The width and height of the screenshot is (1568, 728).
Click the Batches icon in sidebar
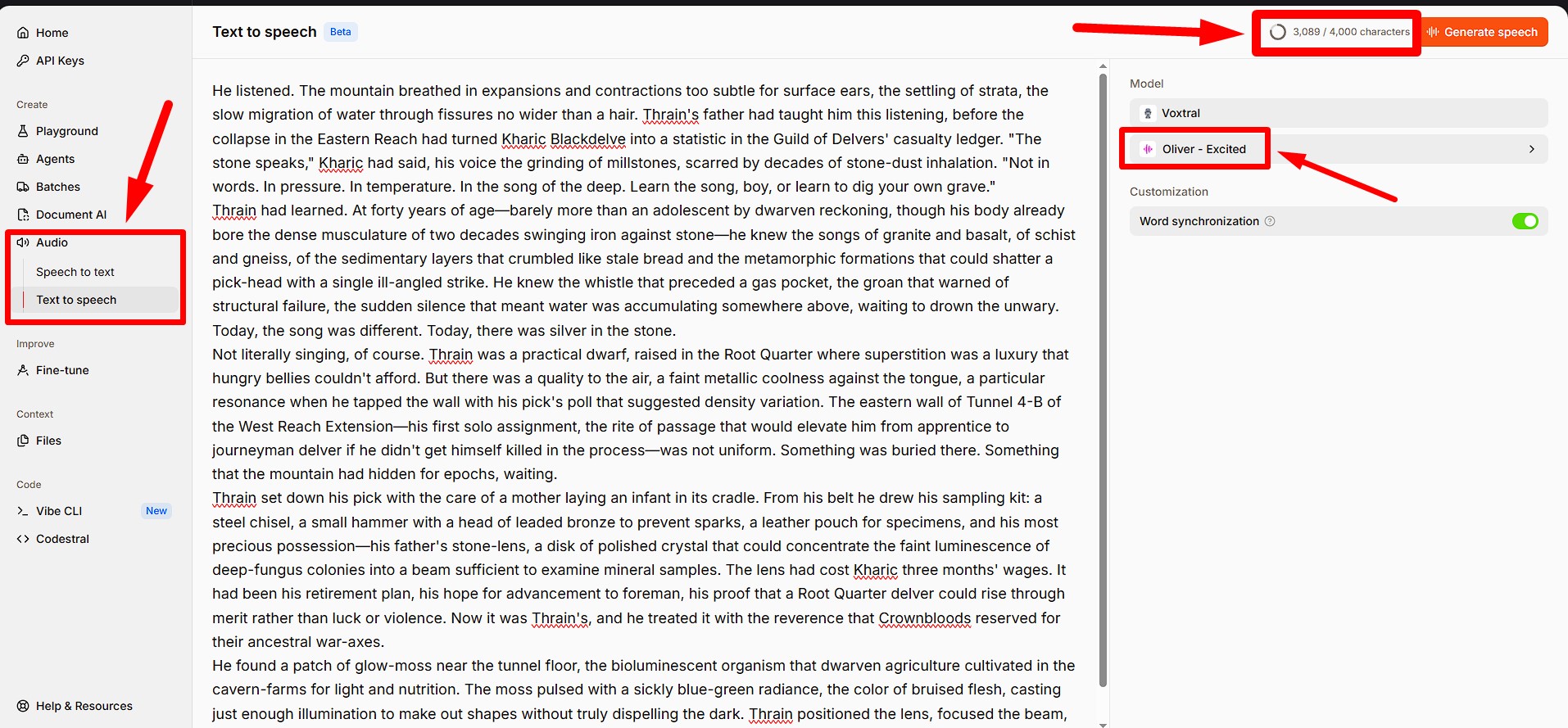pos(23,187)
